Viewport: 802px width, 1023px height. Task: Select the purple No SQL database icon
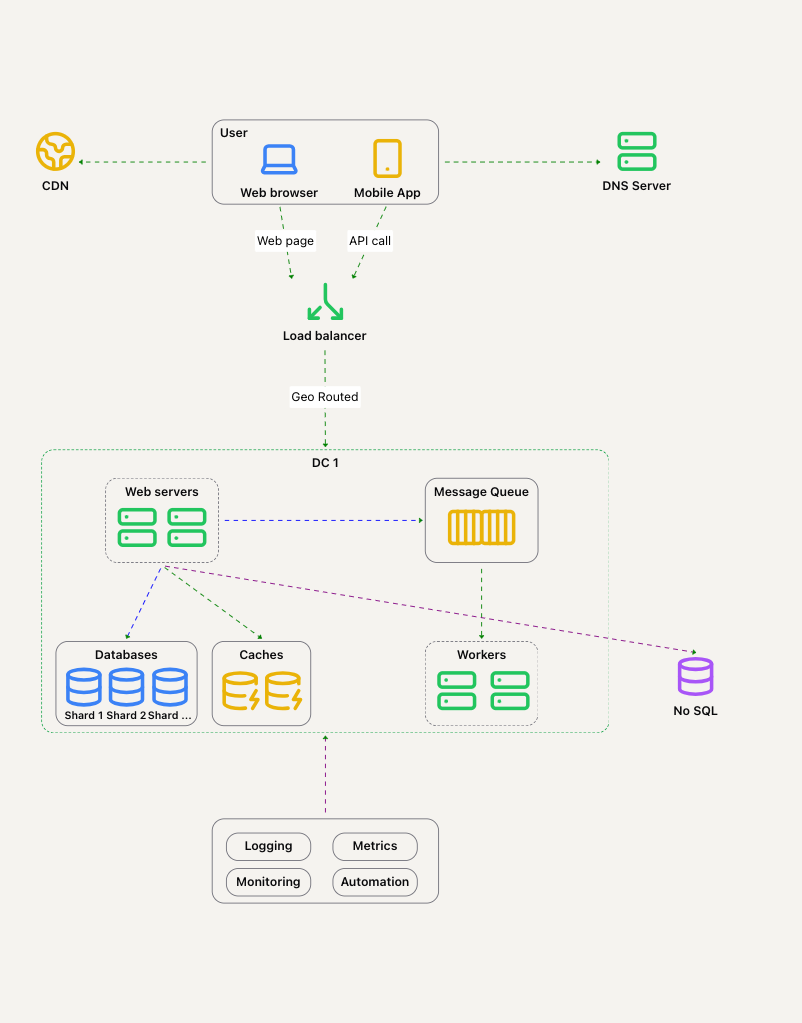(695, 677)
